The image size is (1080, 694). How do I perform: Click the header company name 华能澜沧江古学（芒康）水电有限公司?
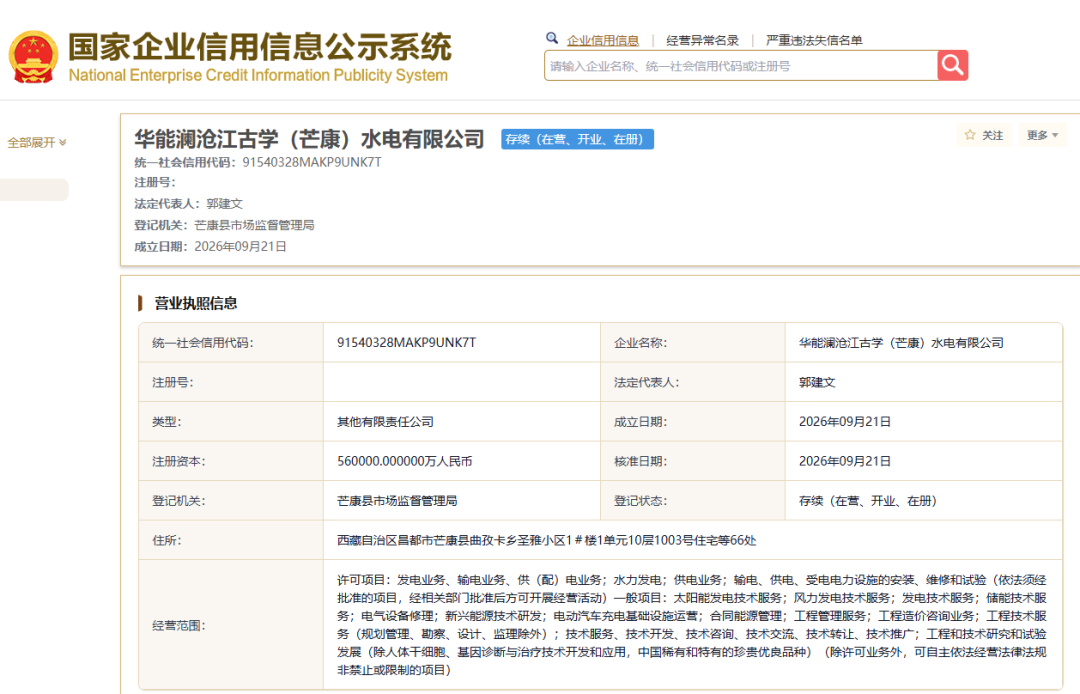point(309,139)
